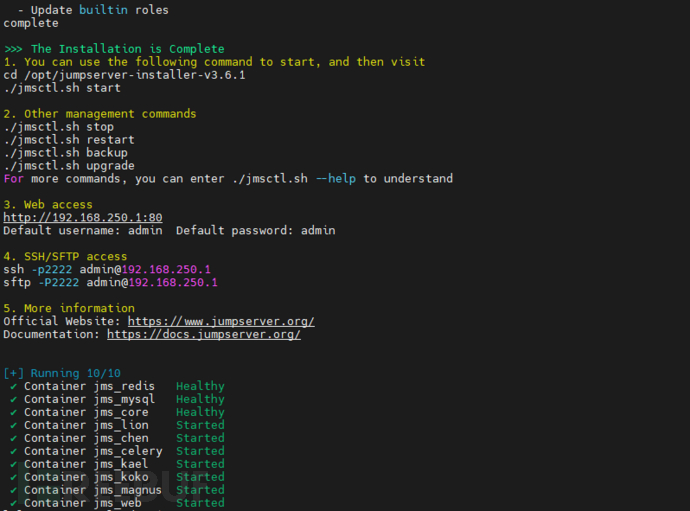Image resolution: width=690 pixels, height=511 pixels.
Task: Open the http://192.168.250.1:80 web access link
Action: [83, 217]
